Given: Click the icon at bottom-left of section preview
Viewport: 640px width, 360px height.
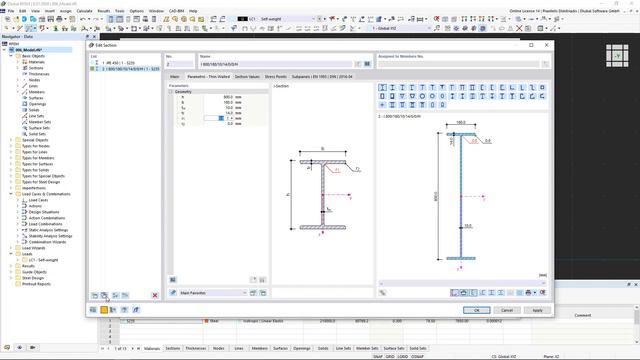Looking at the screenshot, I should tap(382, 293).
